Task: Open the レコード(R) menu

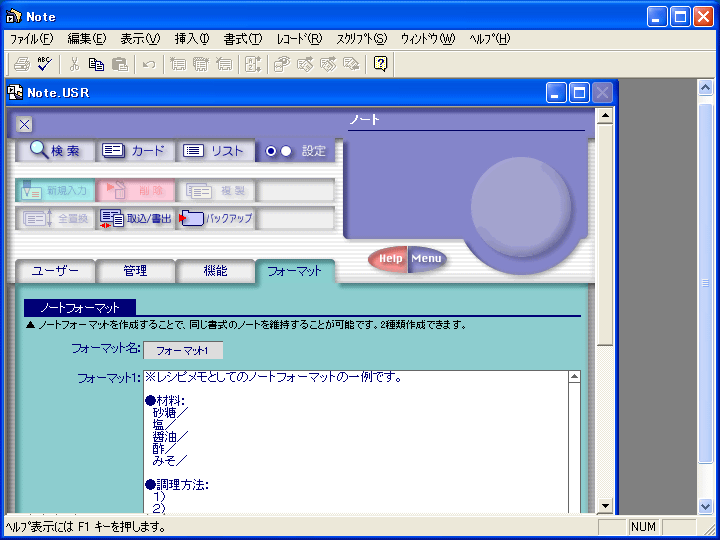Action: coord(299,39)
